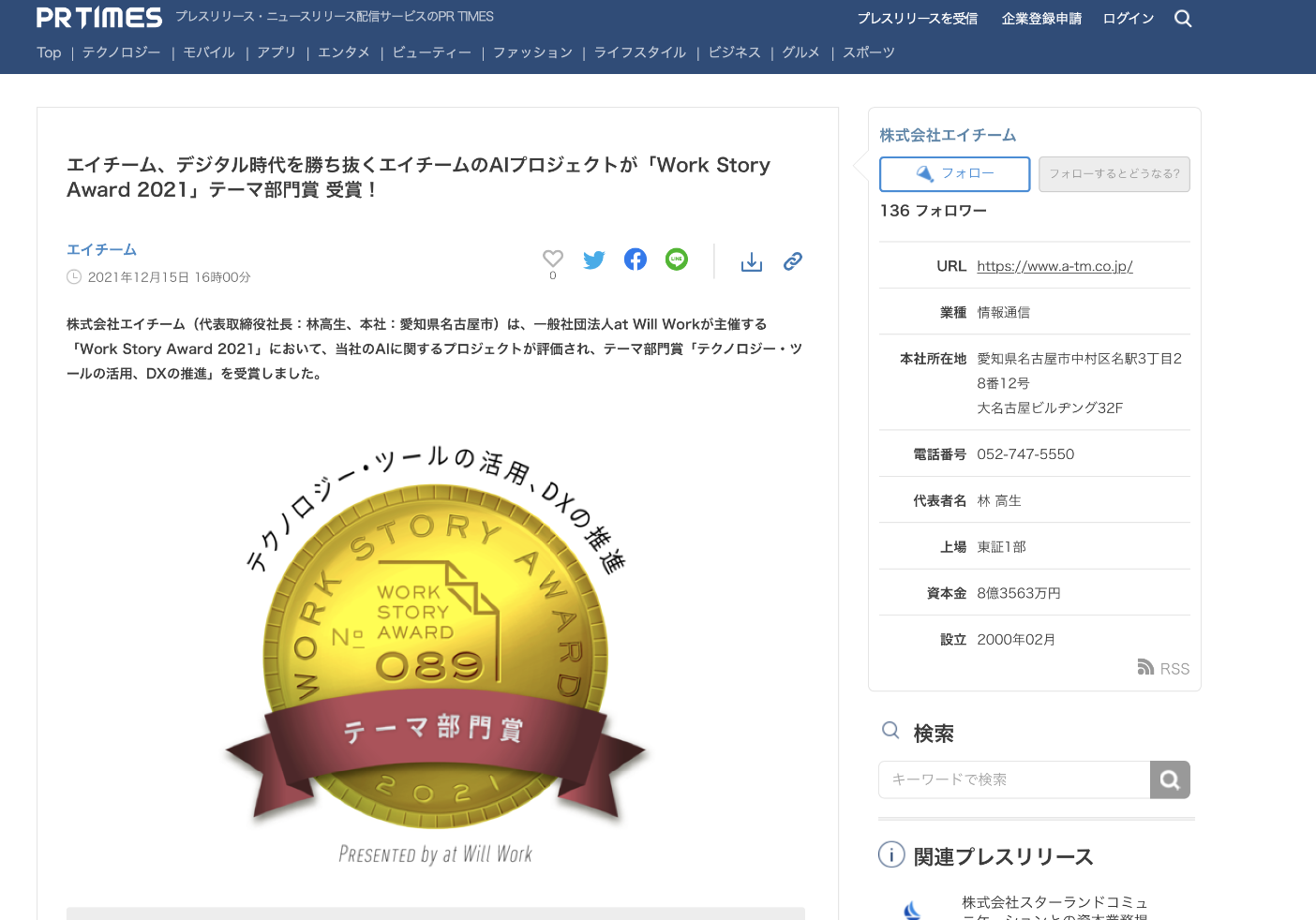Click the 136 フォロワー count

[x=934, y=211]
